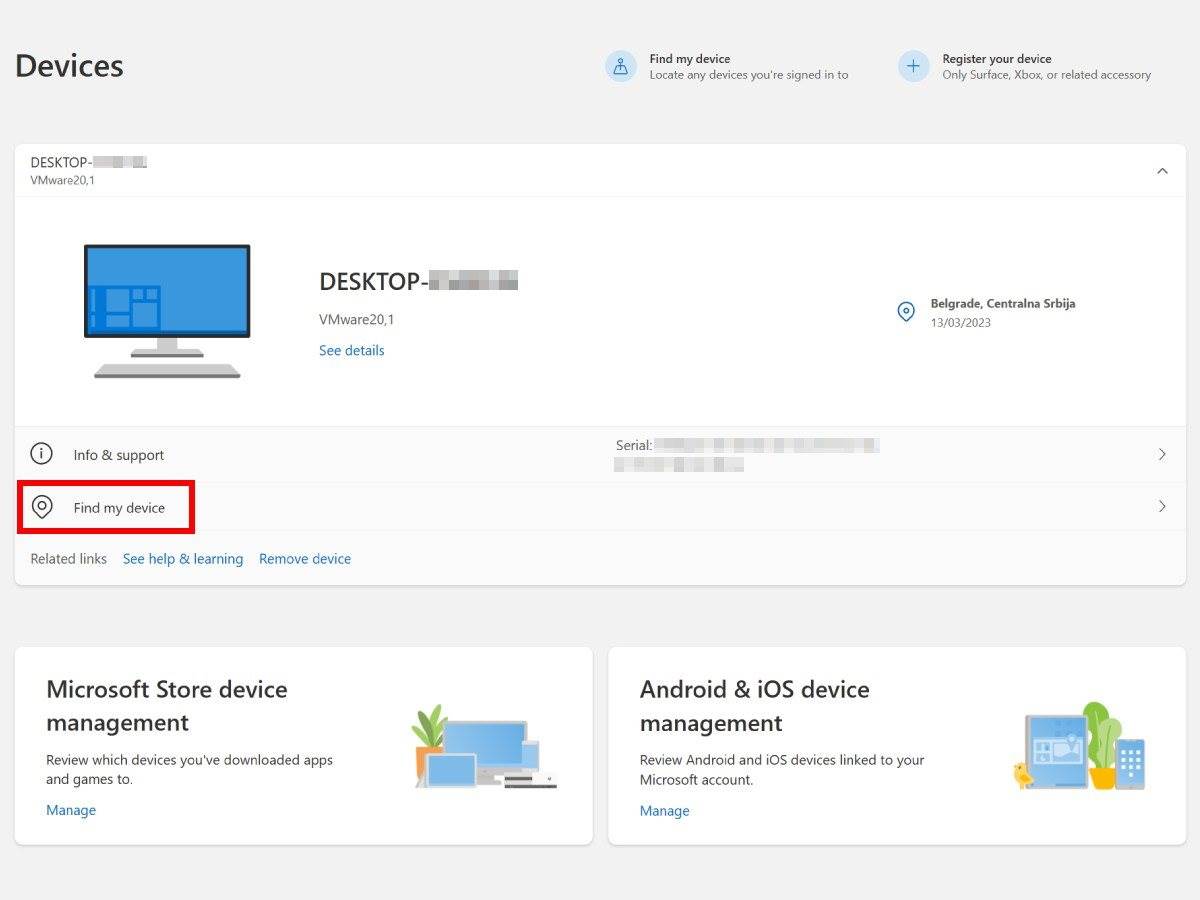
Task: Click the Find my device icon in header
Action: 621,67
